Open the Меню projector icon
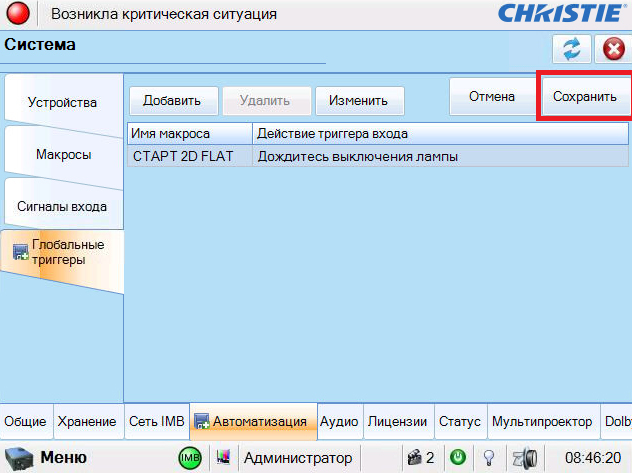632x473 pixels. (x=19, y=458)
